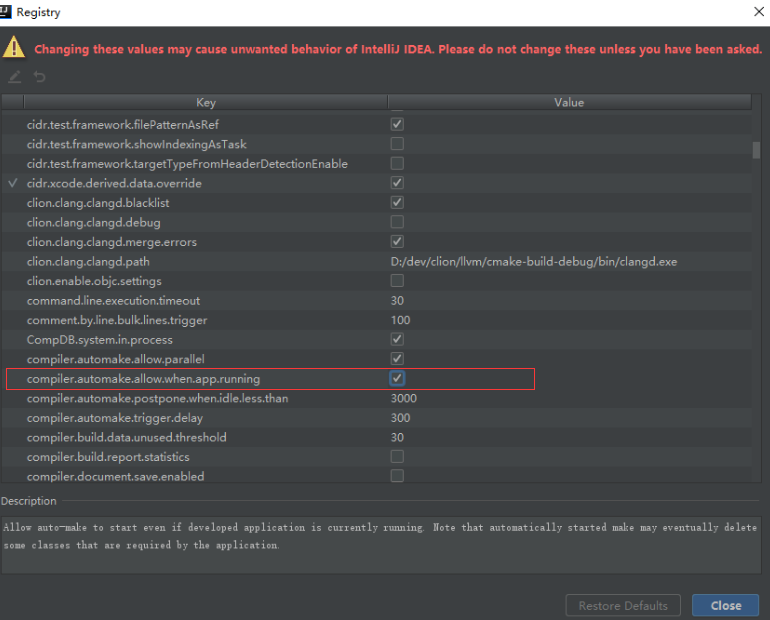Click value 3000 of postpone.when.idle.less.than

point(404,398)
